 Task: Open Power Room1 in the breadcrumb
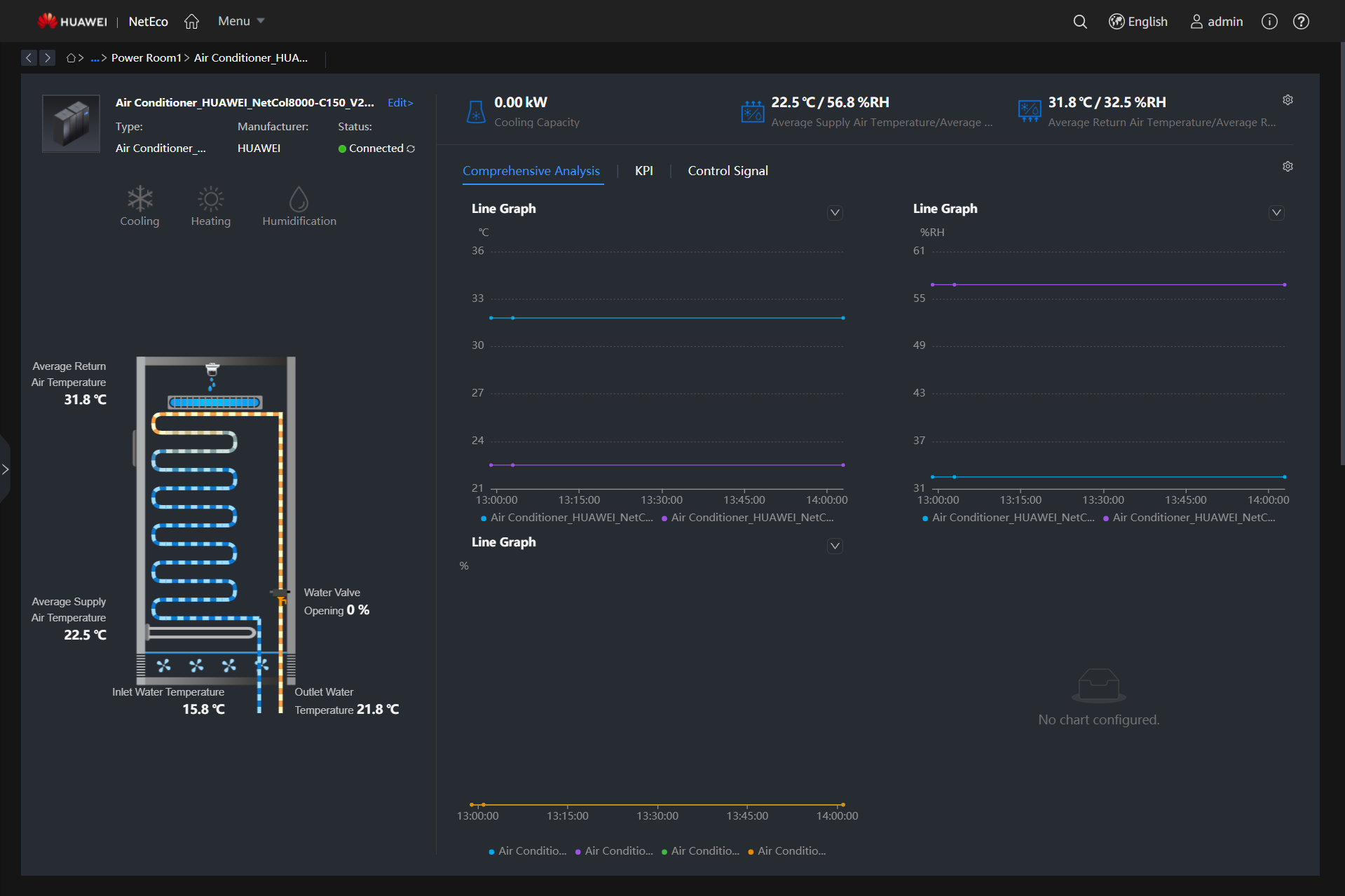click(146, 58)
